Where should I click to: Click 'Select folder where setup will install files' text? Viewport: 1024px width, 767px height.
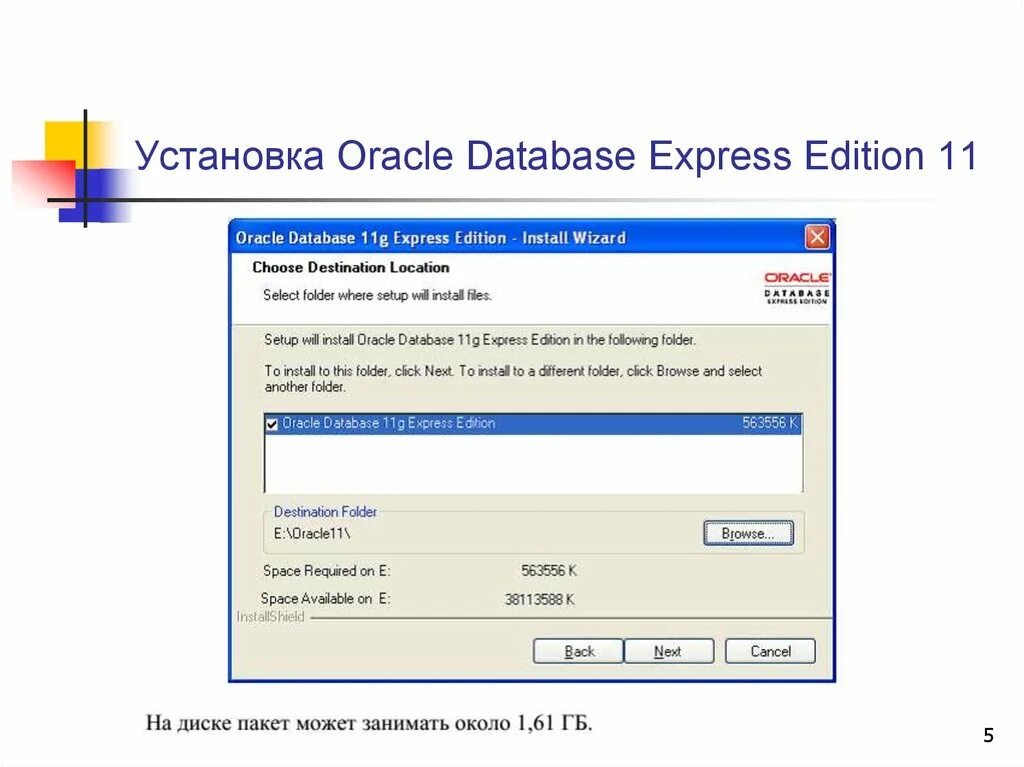(x=377, y=295)
